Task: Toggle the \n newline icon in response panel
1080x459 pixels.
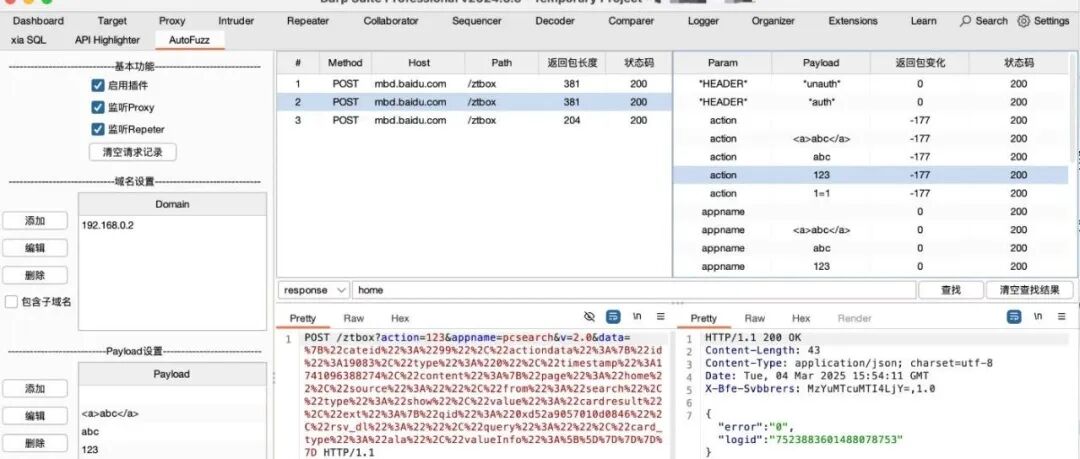Action: (1038, 316)
